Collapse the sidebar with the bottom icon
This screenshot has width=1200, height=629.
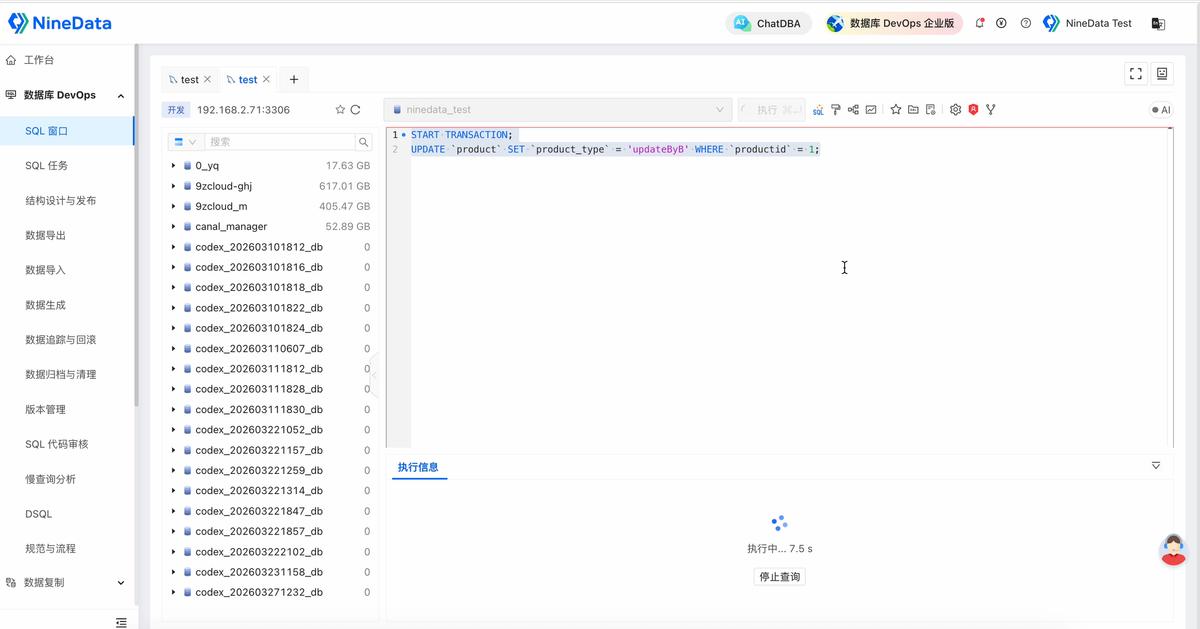(121, 622)
